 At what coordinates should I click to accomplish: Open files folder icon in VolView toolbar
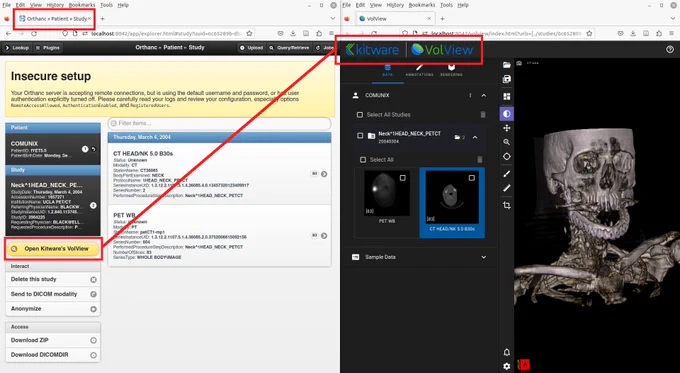(507, 65)
